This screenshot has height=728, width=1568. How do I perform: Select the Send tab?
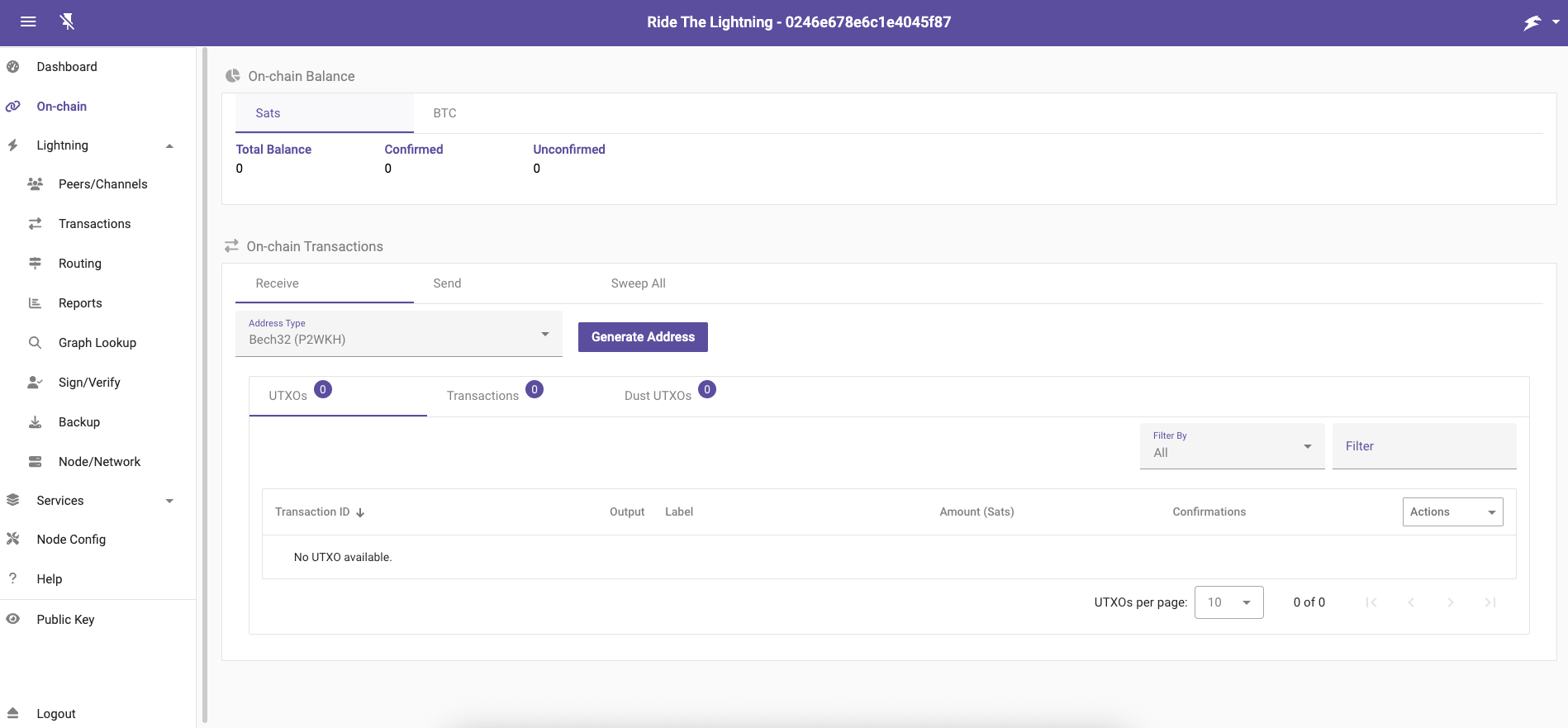tap(502, 283)
